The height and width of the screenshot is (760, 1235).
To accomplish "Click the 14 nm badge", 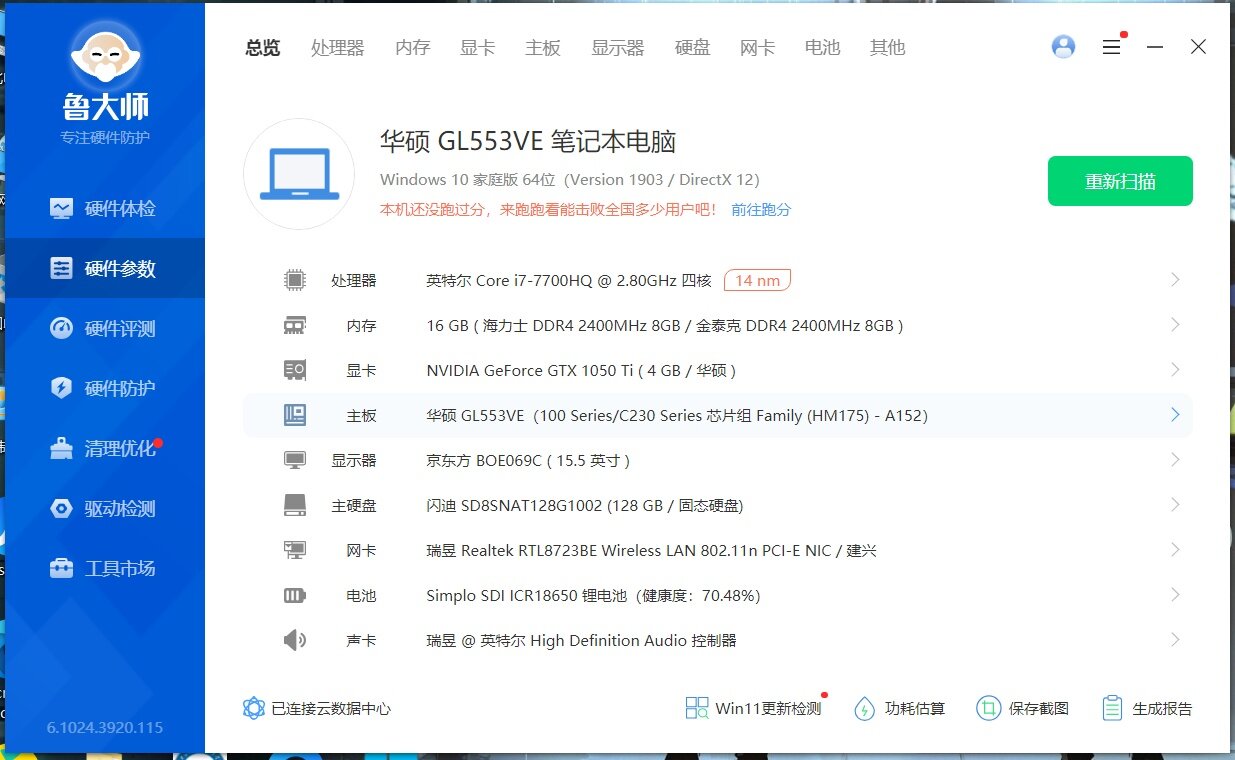I will pyautogui.click(x=757, y=280).
